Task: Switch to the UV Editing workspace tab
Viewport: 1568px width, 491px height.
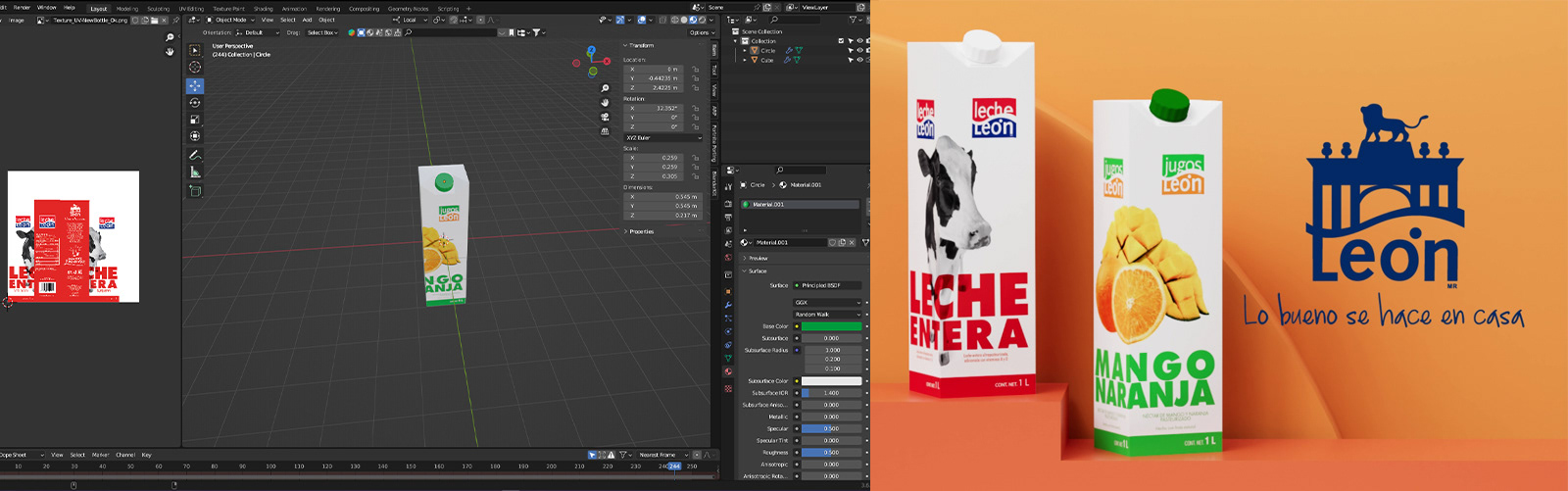Action: pos(191,9)
